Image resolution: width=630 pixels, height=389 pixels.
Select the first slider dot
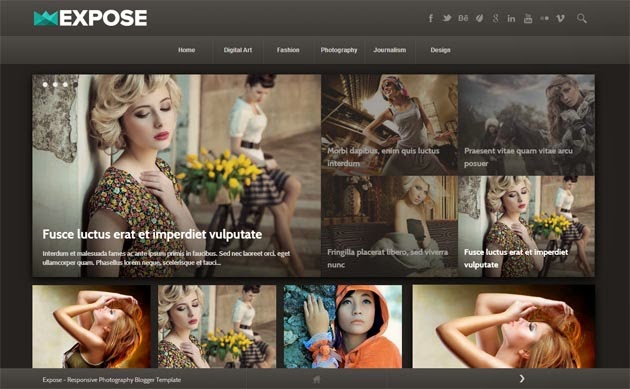point(45,84)
